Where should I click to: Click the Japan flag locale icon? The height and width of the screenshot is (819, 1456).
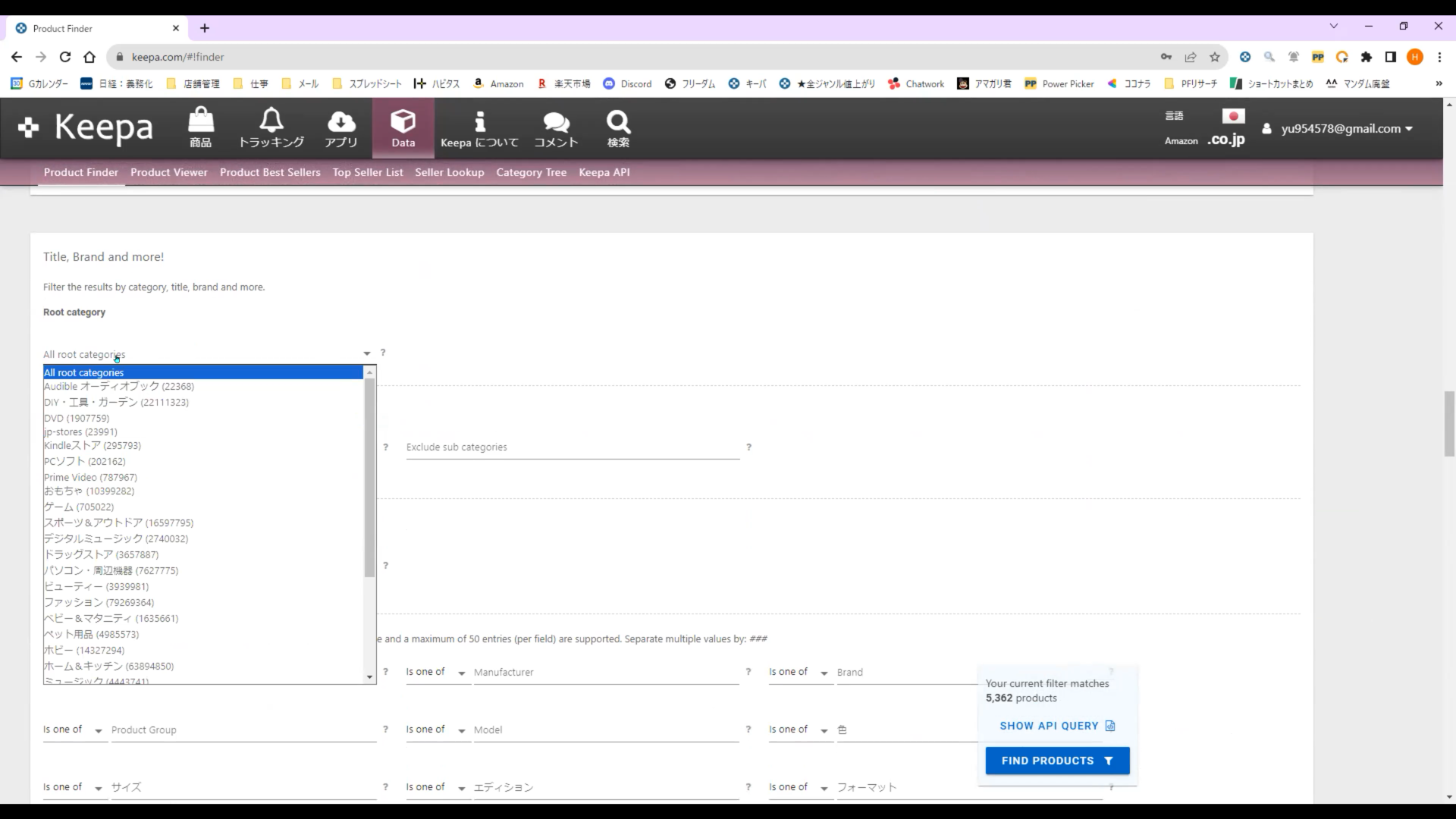[1233, 117]
